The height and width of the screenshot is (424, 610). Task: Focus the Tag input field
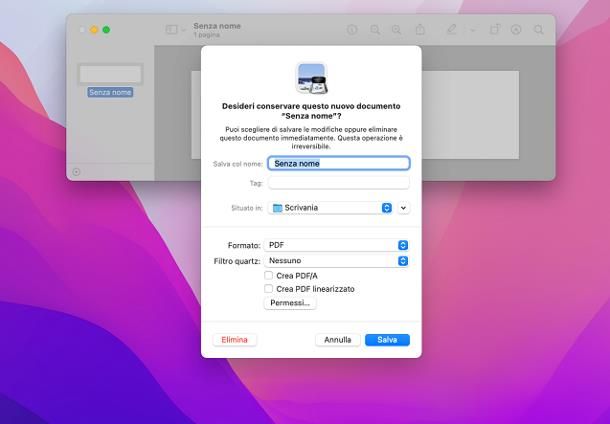pyautogui.click(x=338, y=183)
